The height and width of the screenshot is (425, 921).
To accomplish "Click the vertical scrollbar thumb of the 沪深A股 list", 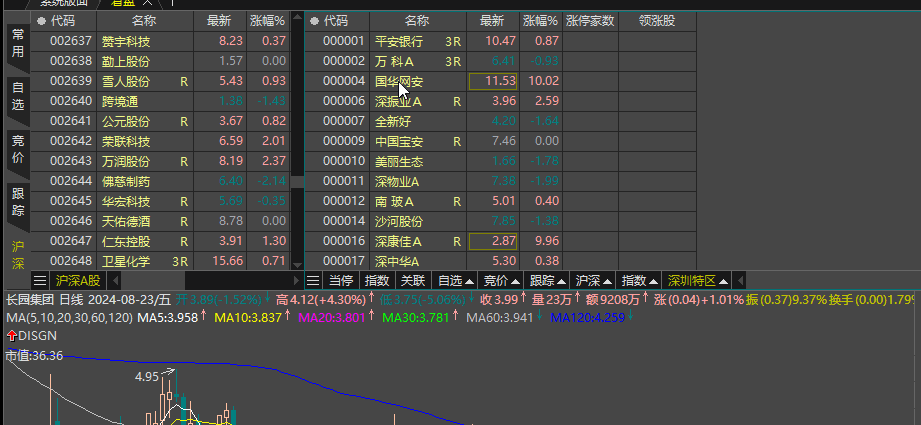I will click(x=297, y=181).
